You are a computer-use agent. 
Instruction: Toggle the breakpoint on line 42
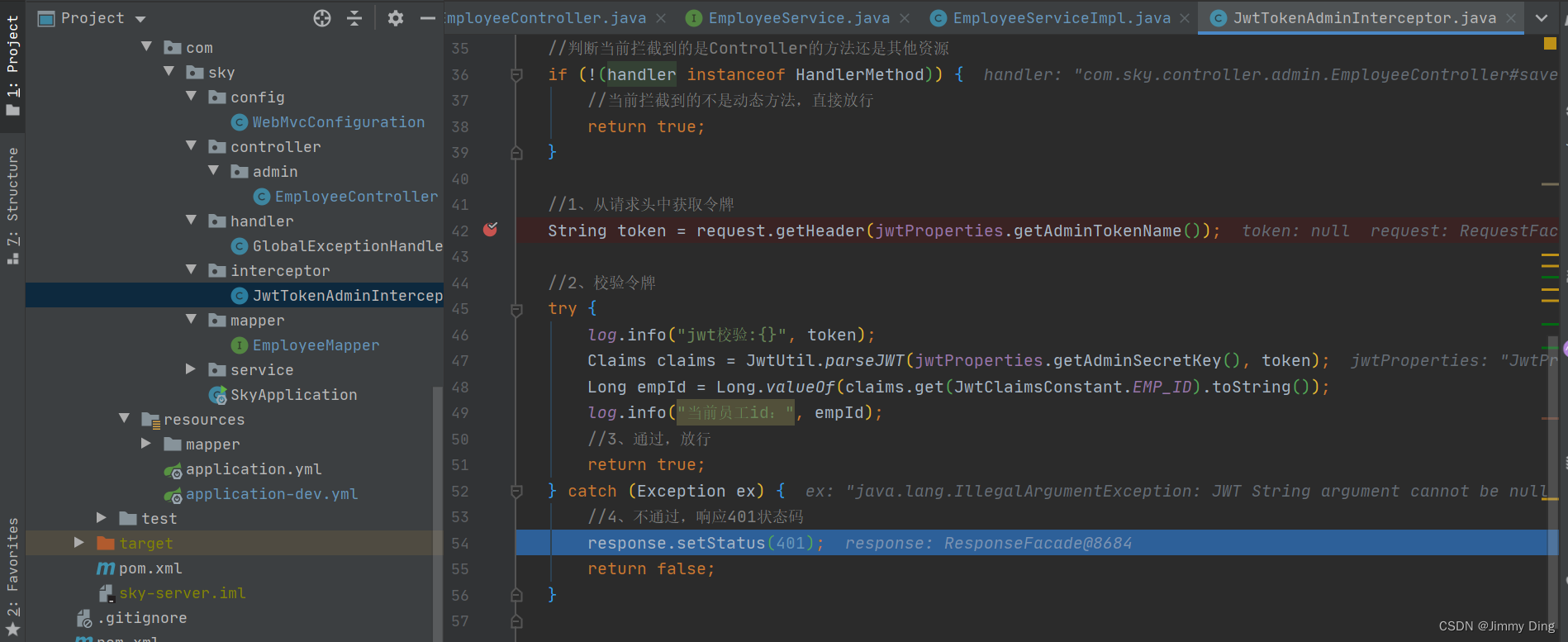490,230
